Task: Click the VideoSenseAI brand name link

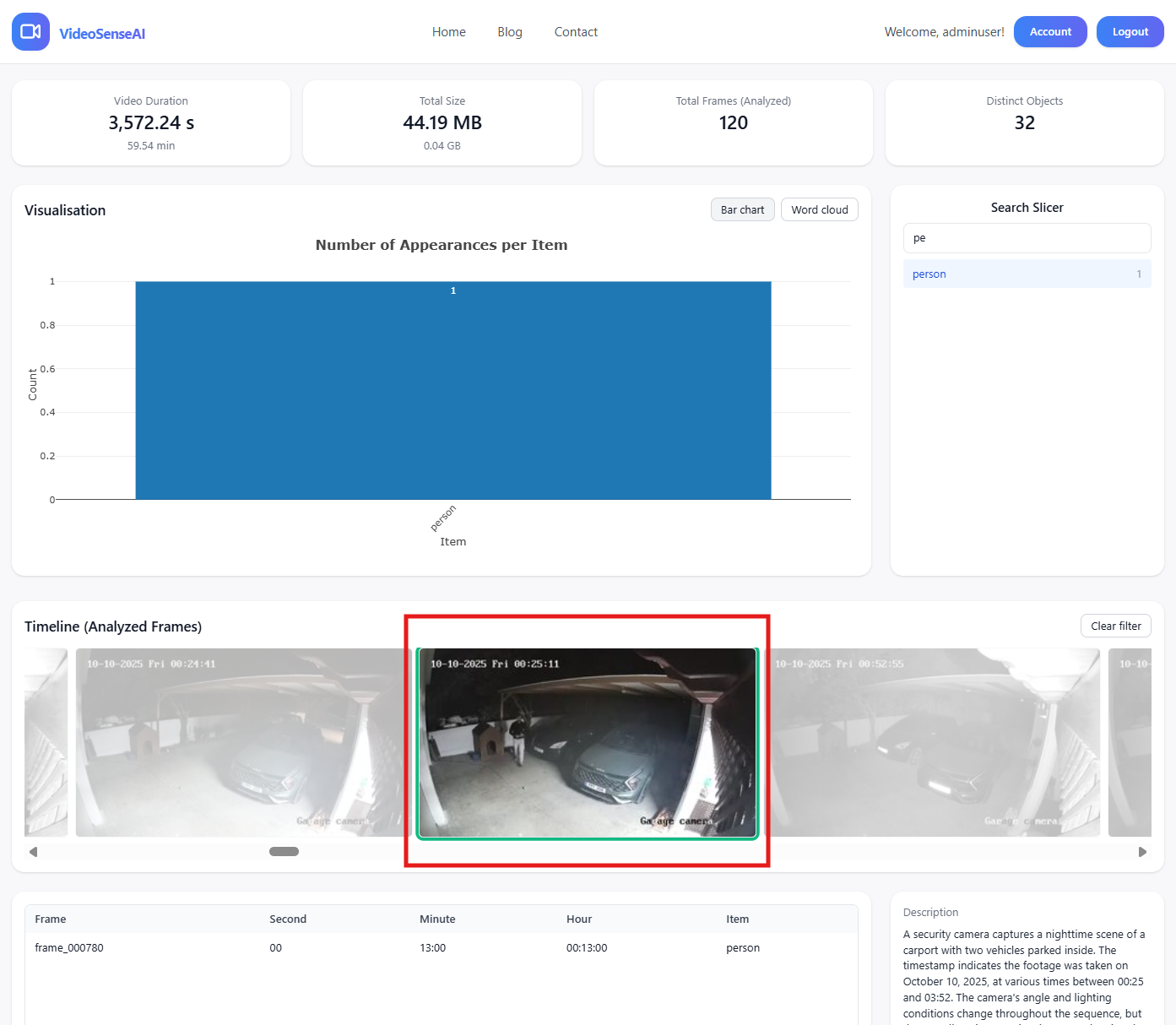Action: 102,34
